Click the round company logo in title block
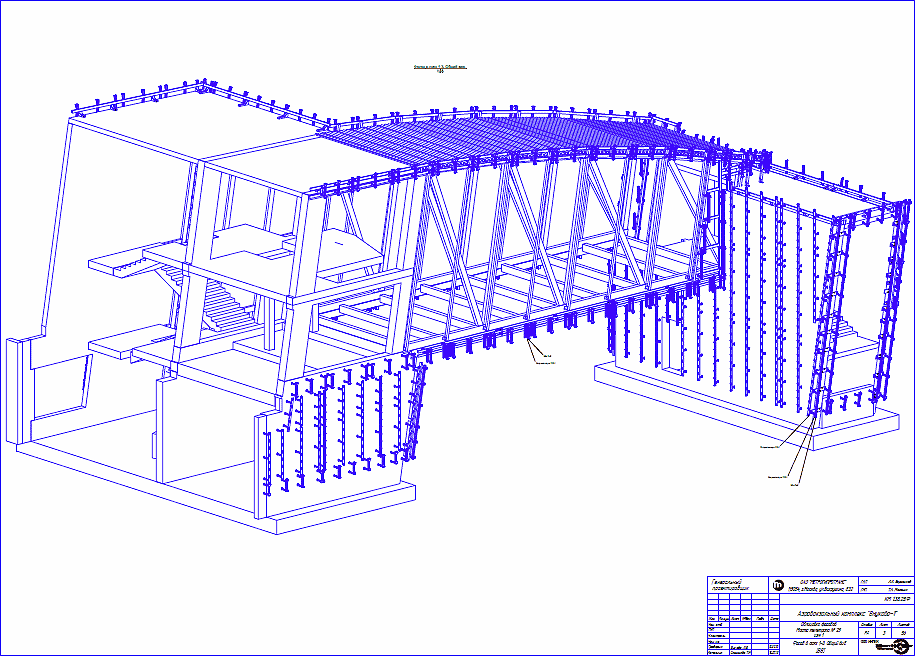Image resolution: width=915 pixels, height=656 pixels. [778, 584]
